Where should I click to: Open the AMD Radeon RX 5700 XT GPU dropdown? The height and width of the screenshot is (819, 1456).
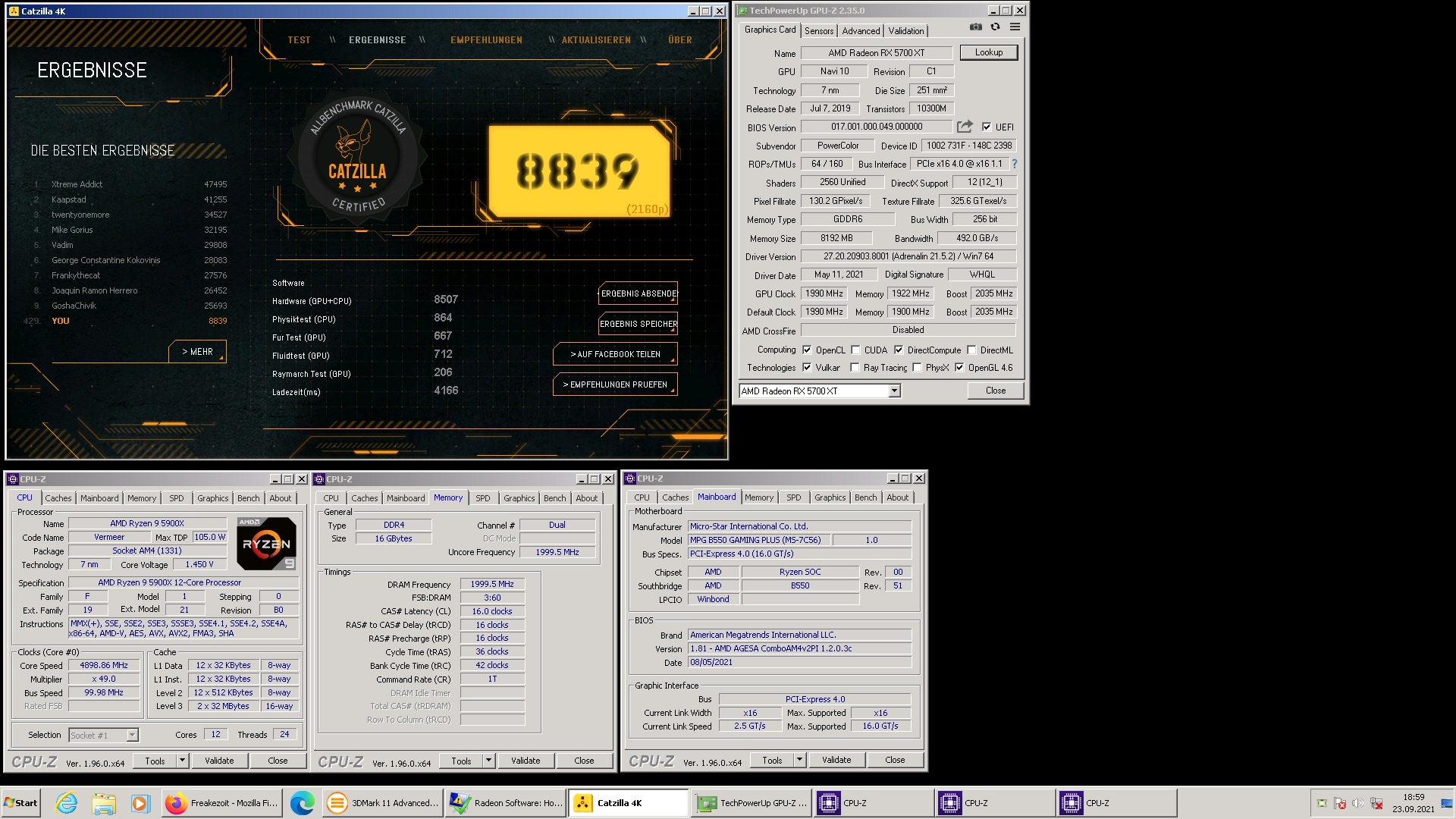tap(894, 391)
